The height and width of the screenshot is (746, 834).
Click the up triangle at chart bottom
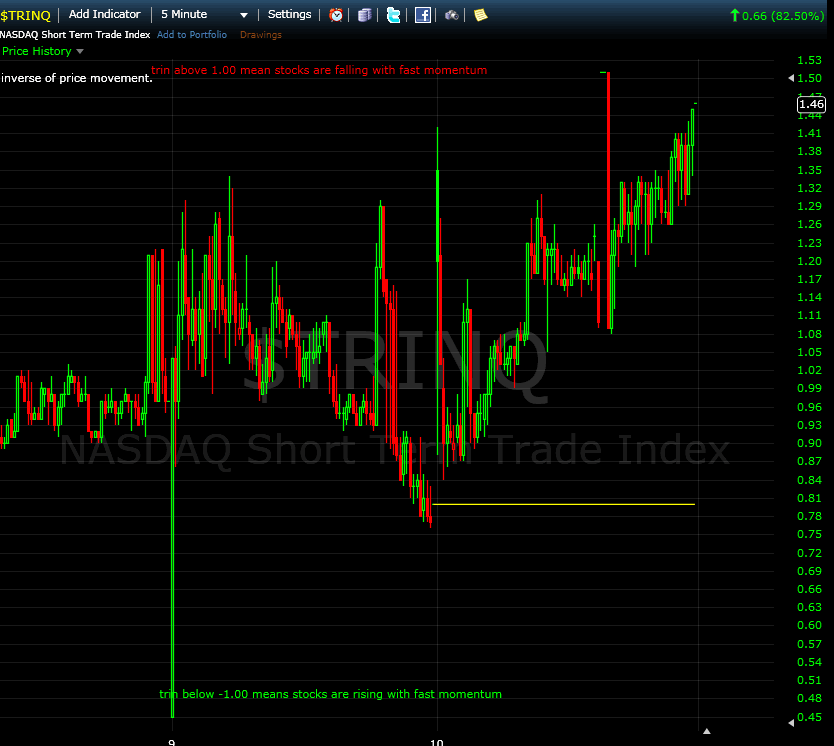tap(707, 732)
